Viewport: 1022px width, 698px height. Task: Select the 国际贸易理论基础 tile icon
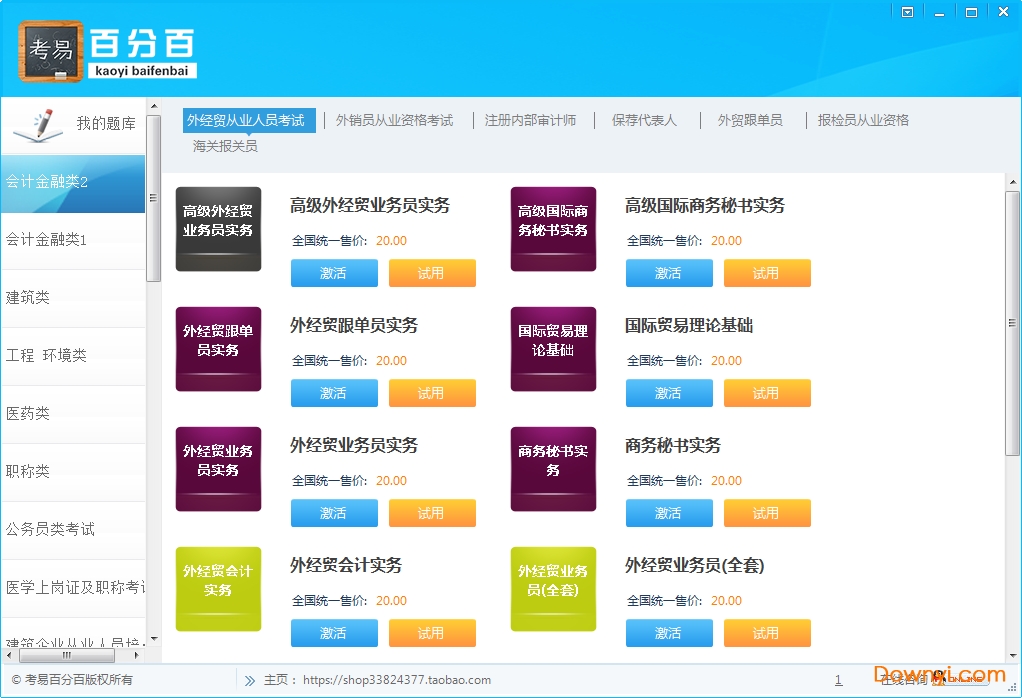(553, 349)
